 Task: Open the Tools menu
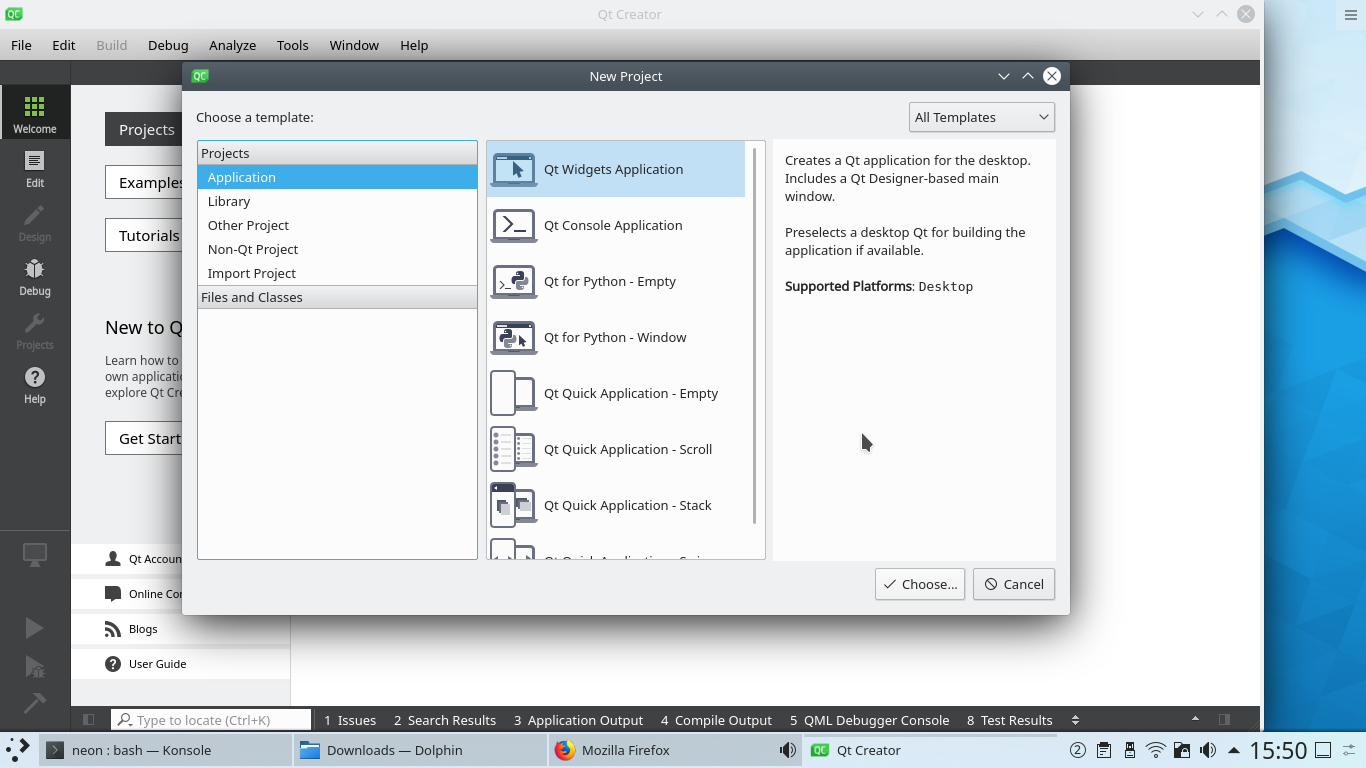pos(292,45)
